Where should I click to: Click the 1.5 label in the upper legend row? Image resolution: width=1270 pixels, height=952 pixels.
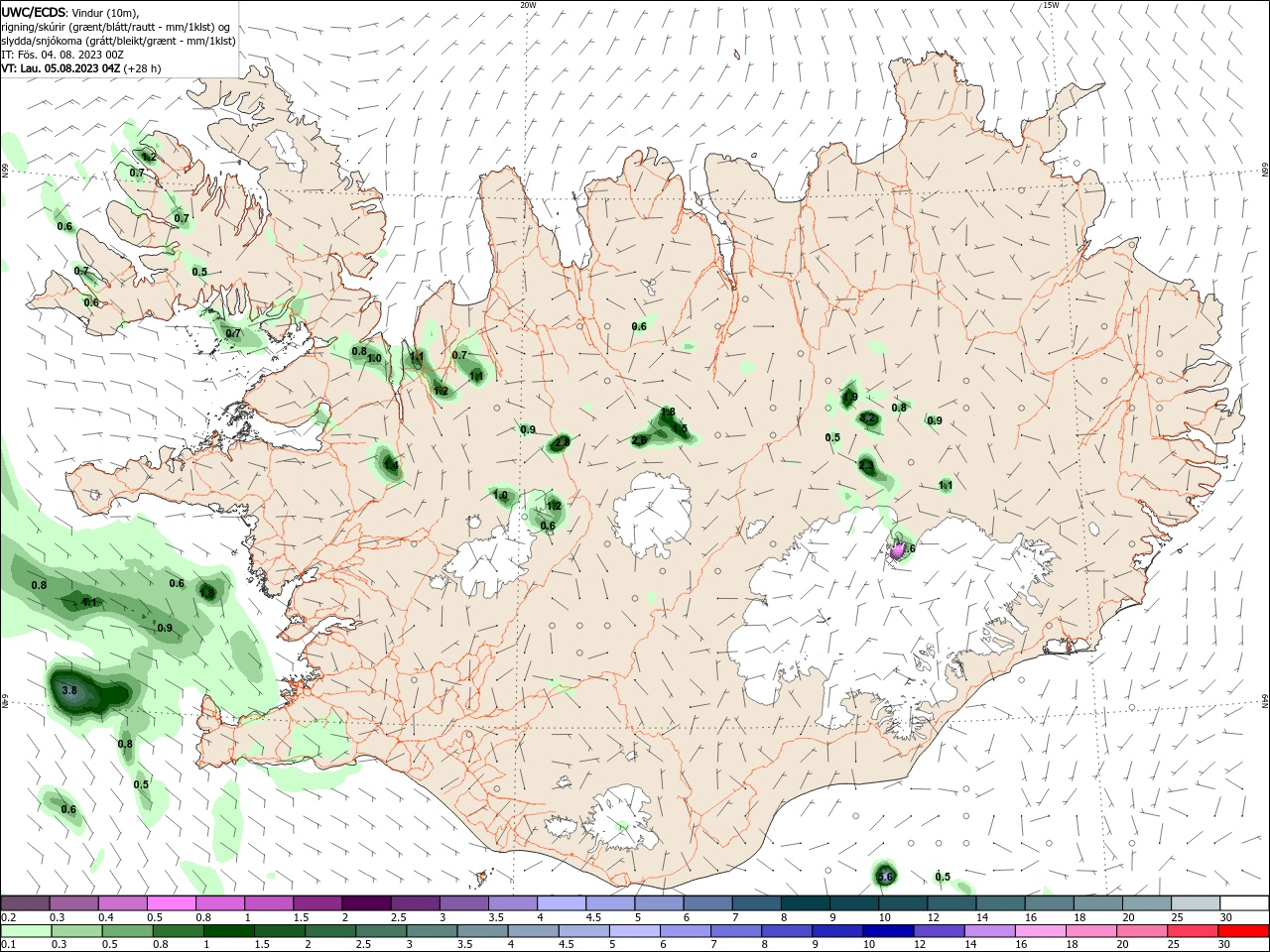point(301,917)
